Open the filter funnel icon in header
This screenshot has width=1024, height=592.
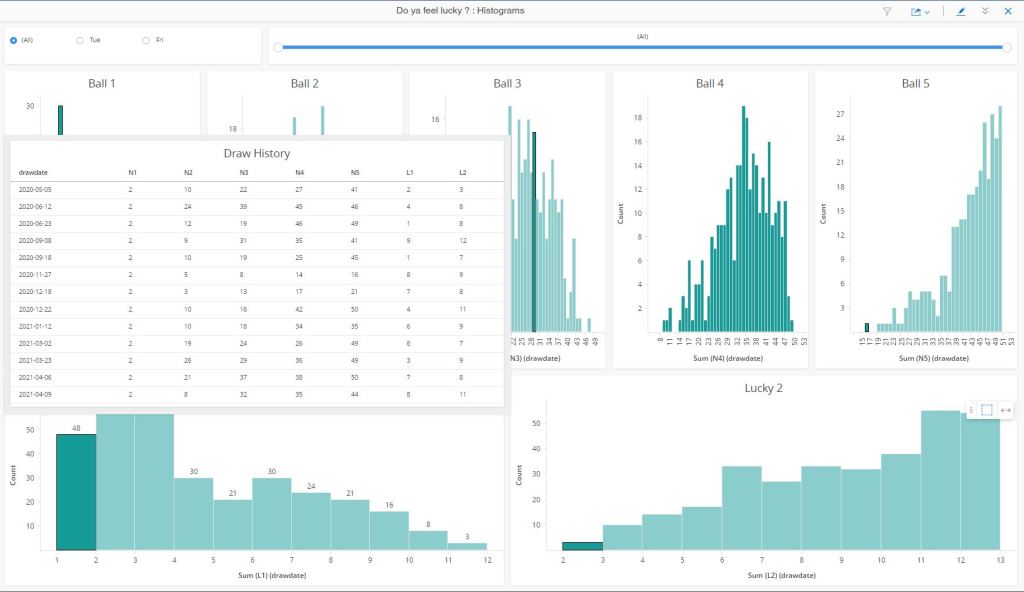pyautogui.click(x=886, y=11)
